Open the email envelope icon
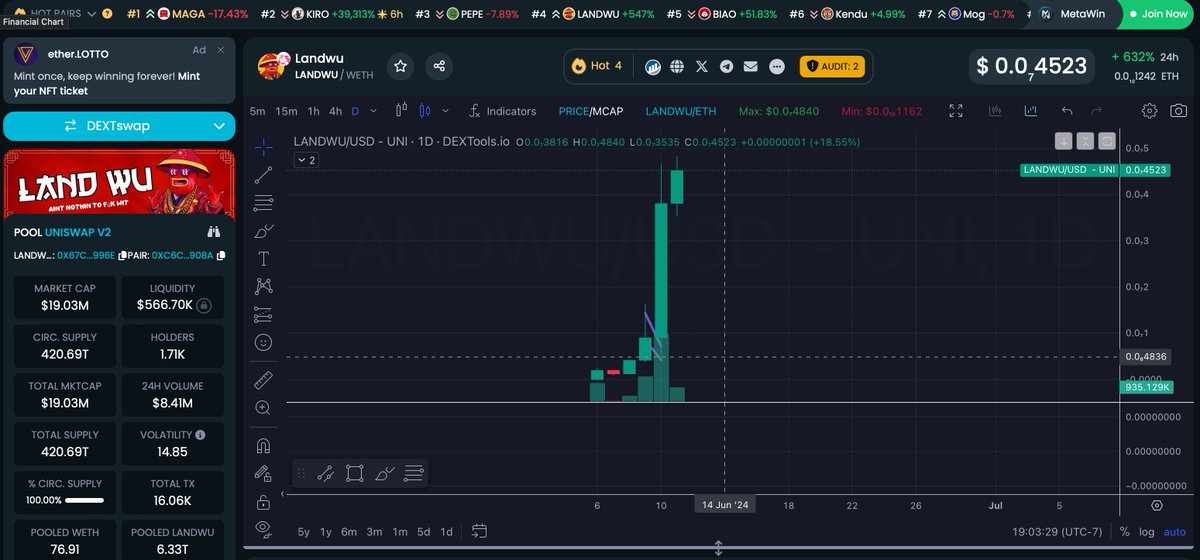Image resolution: width=1200 pixels, height=560 pixels. [x=751, y=66]
